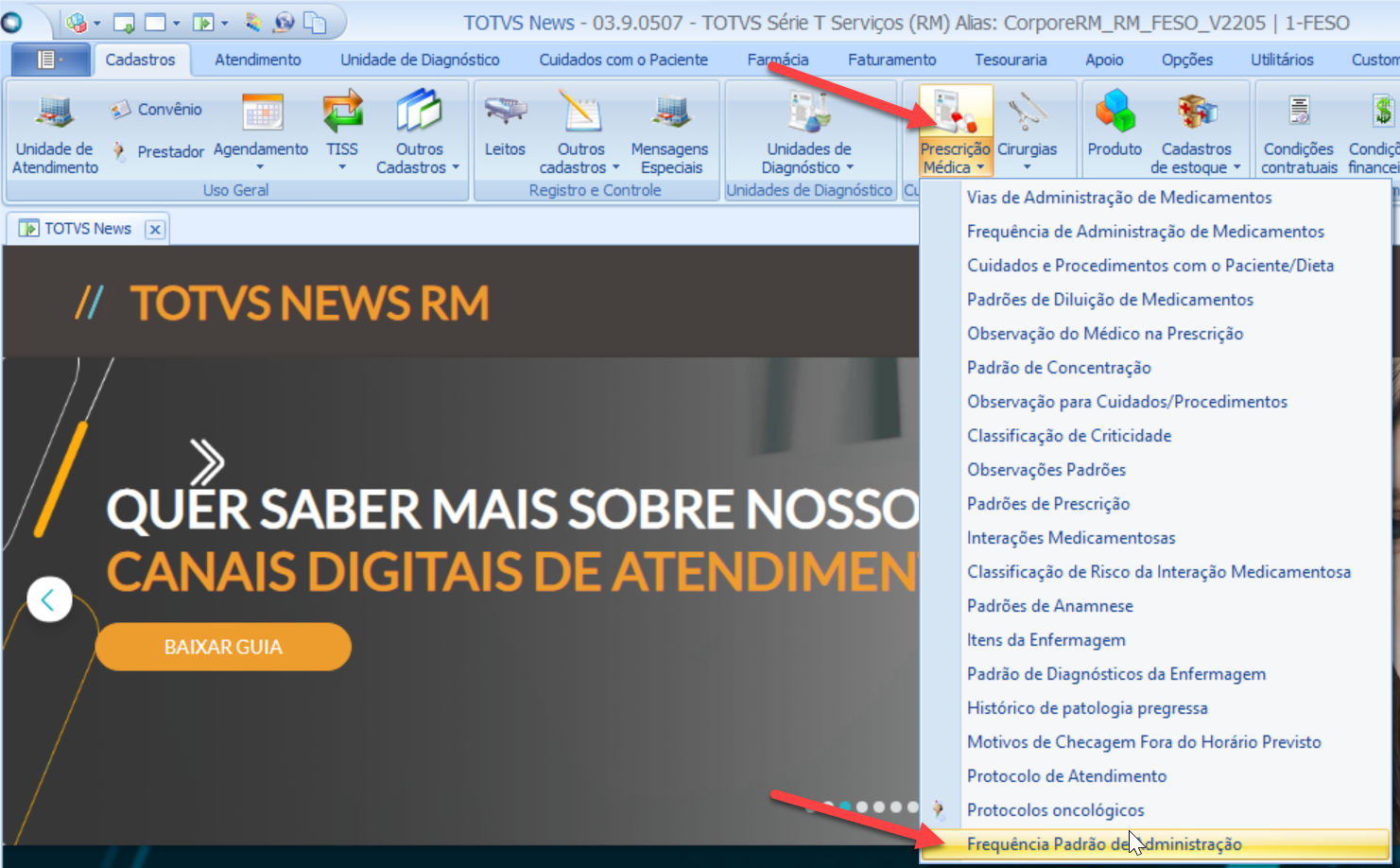The image size is (1400, 868).
Task: Click the Prescrição Médica pills icon
Action: [956, 112]
